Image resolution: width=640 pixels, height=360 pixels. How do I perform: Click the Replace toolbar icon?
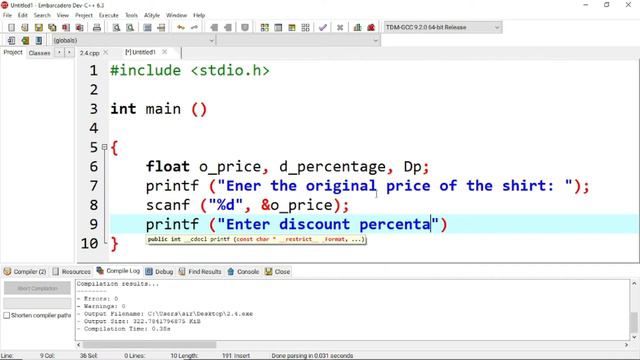pyautogui.click(x=130, y=27)
